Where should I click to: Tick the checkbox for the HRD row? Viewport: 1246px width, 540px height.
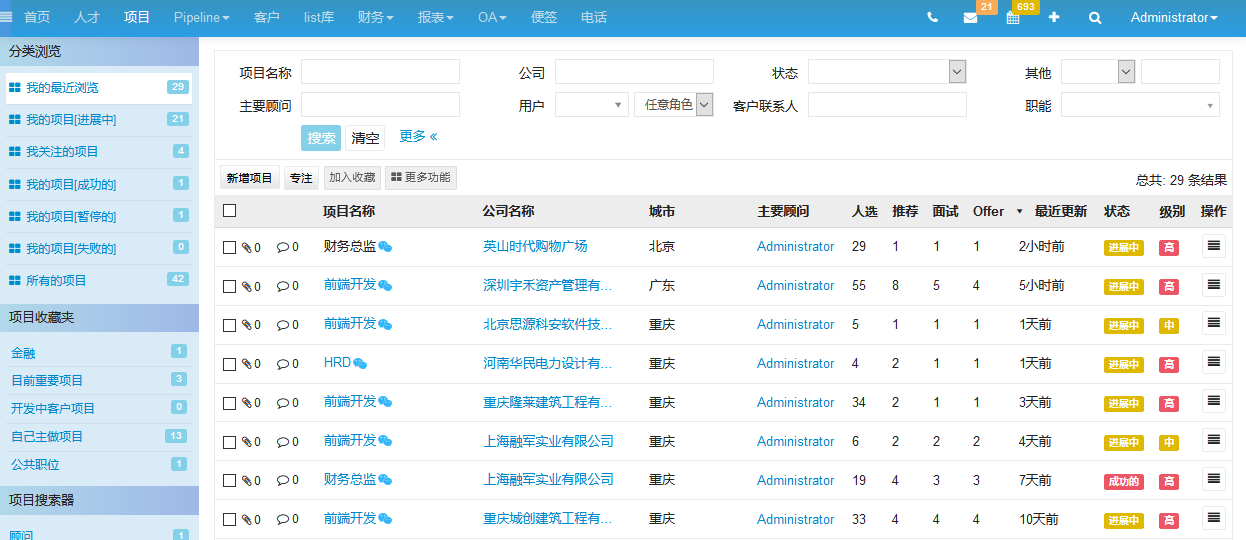[x=230, y=364]
